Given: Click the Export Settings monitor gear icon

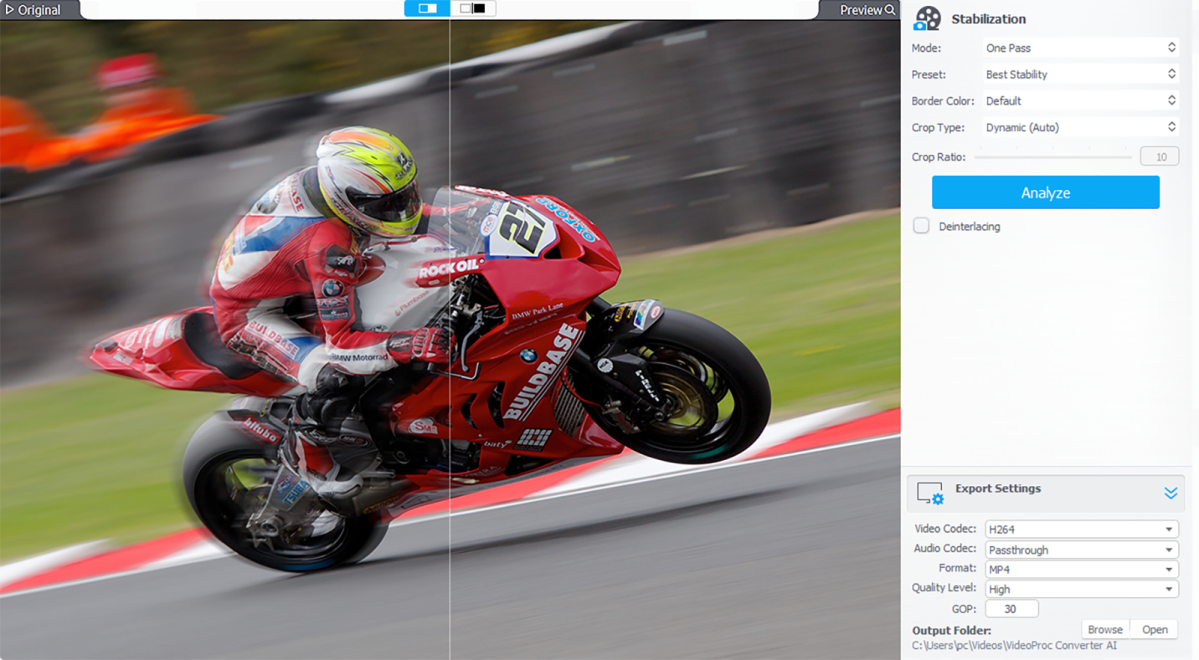Looking at the screenshot, I should pyautogui.click(x=930, y=492).
